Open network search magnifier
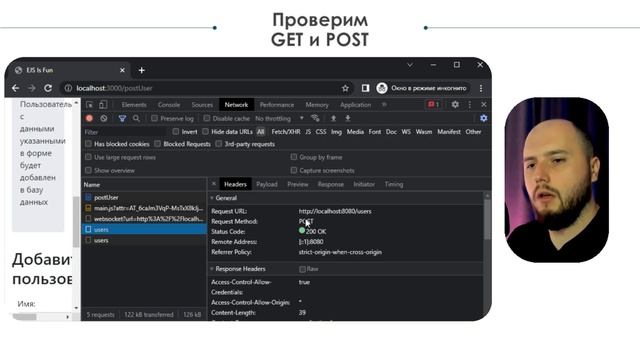640x360 pixels. [x=136, y=118]
